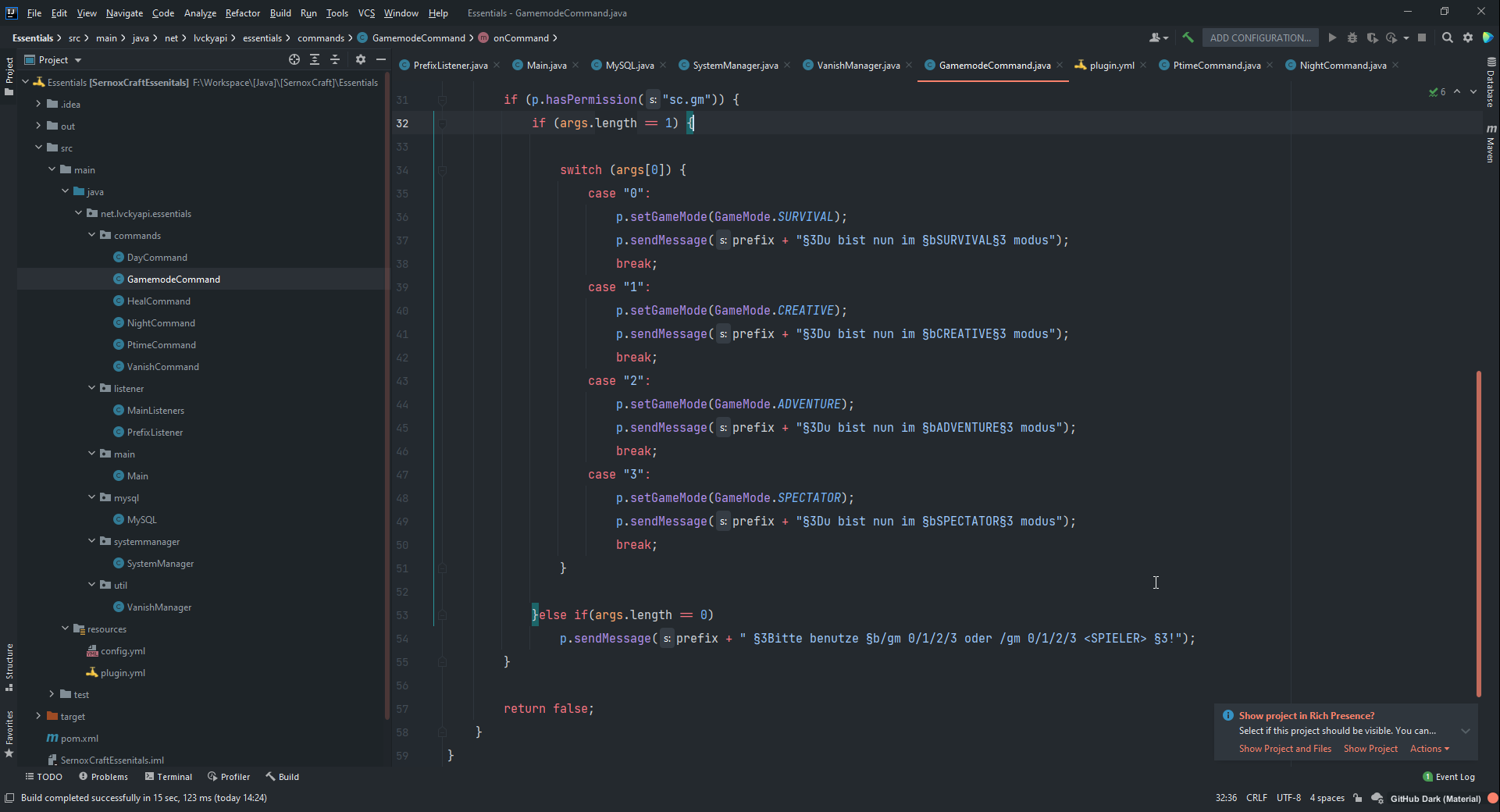Expand all nodes in the Project panel

tap(315, 59)
